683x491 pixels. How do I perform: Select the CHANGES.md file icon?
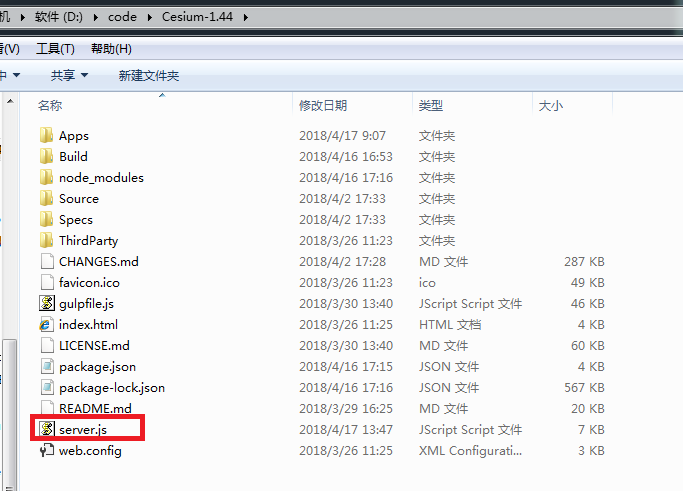point(47,261)
